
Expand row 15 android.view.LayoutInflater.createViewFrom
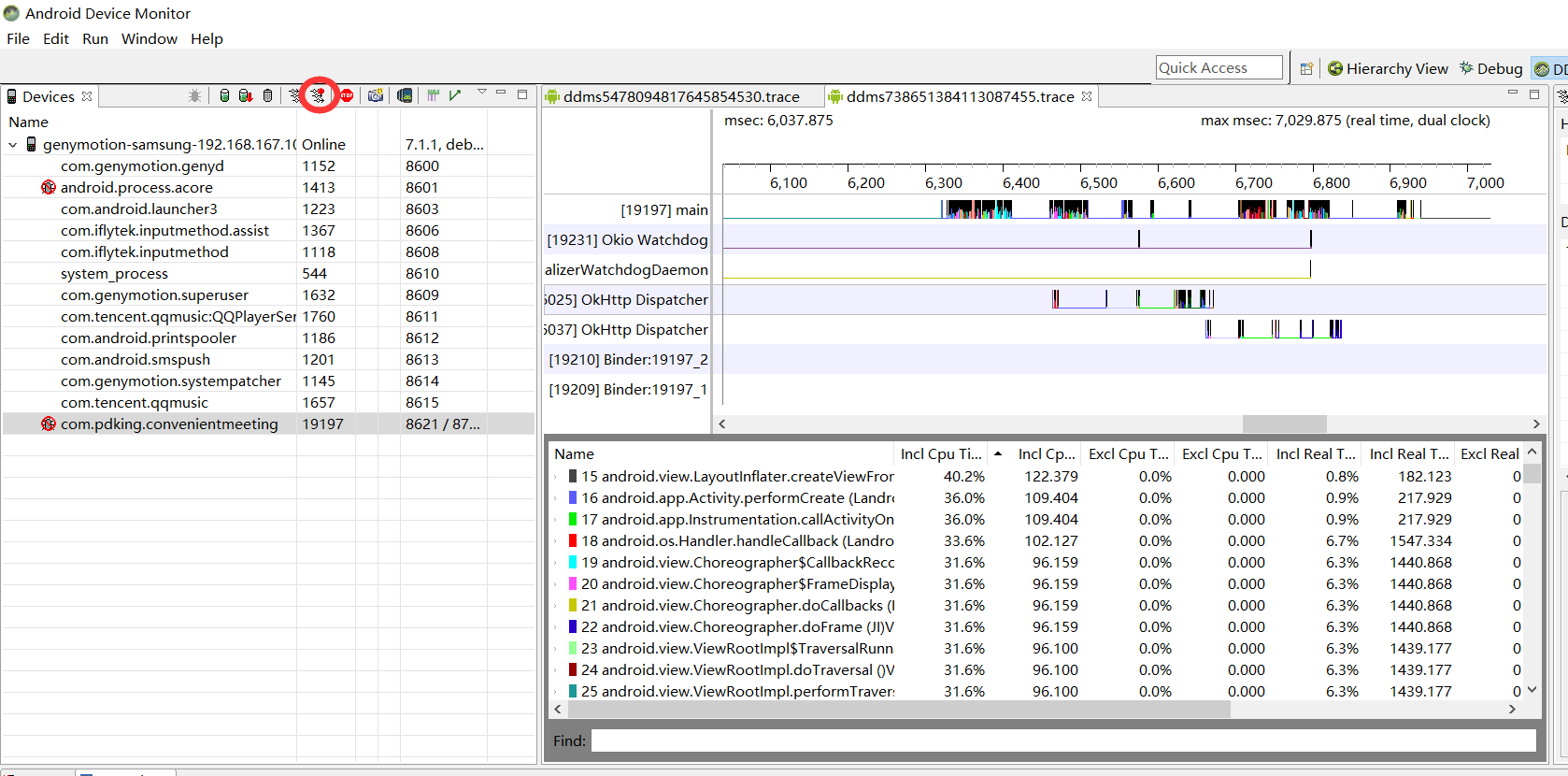(555, 477)
